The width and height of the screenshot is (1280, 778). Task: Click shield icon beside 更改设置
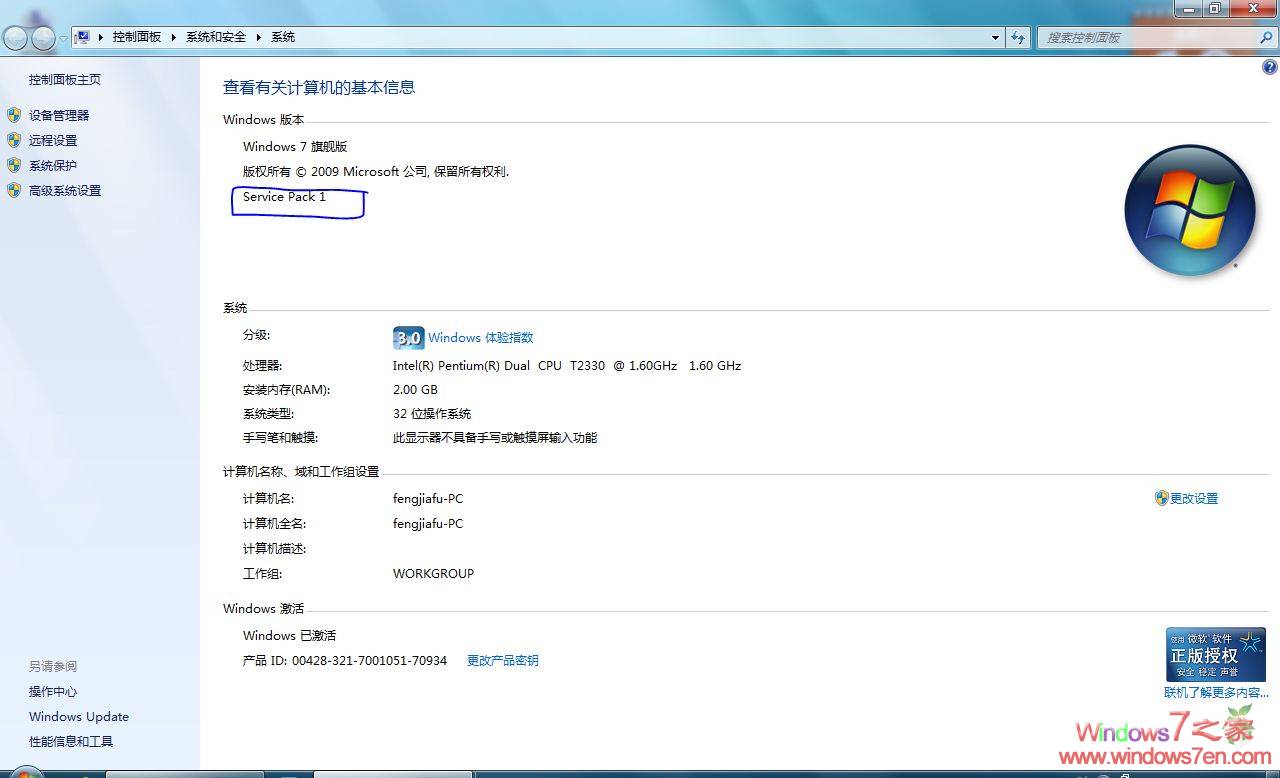point(1161,498)
